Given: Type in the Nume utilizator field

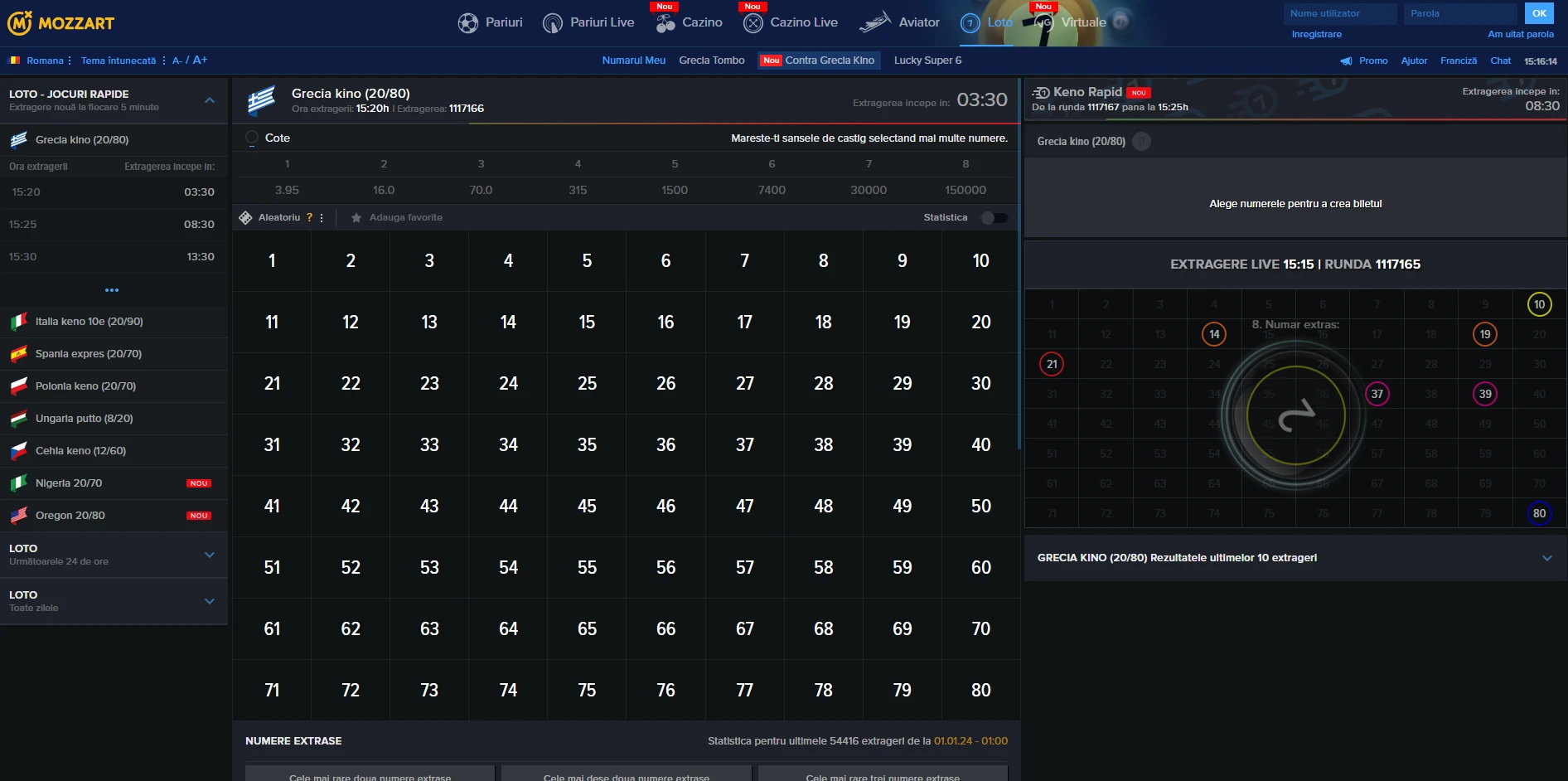Looking at the screenshot, I should point(1339,13).
